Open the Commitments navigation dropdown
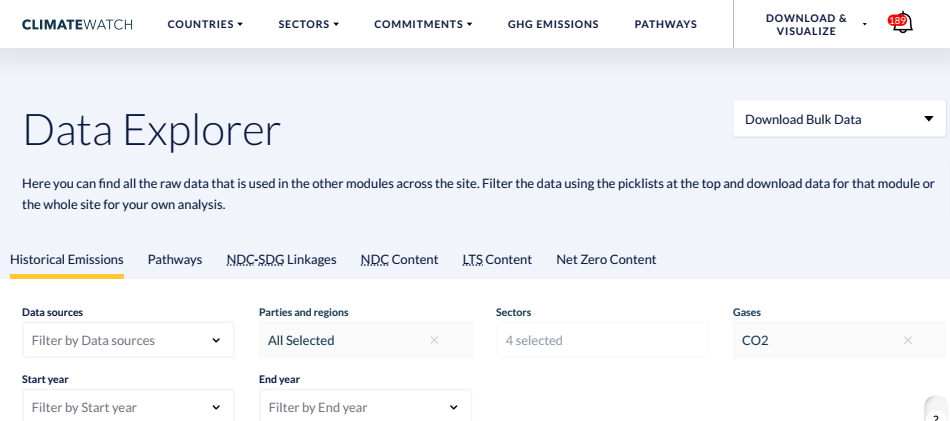Screen dimensions: 950x421 423,24
